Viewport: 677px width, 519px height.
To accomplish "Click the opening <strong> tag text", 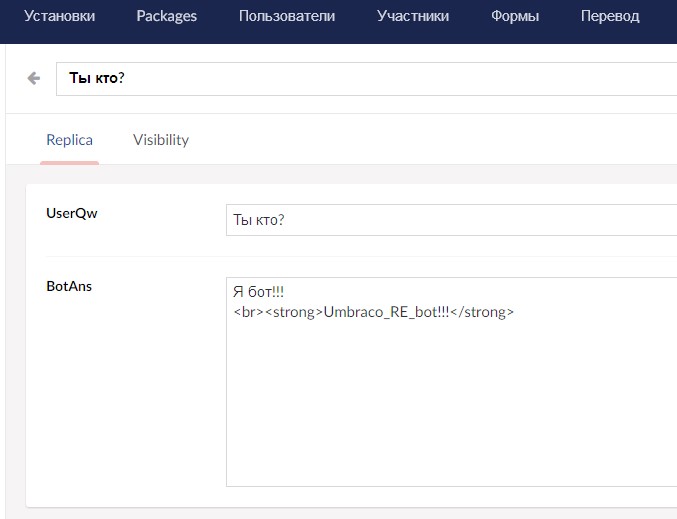I will click(294, 312).
